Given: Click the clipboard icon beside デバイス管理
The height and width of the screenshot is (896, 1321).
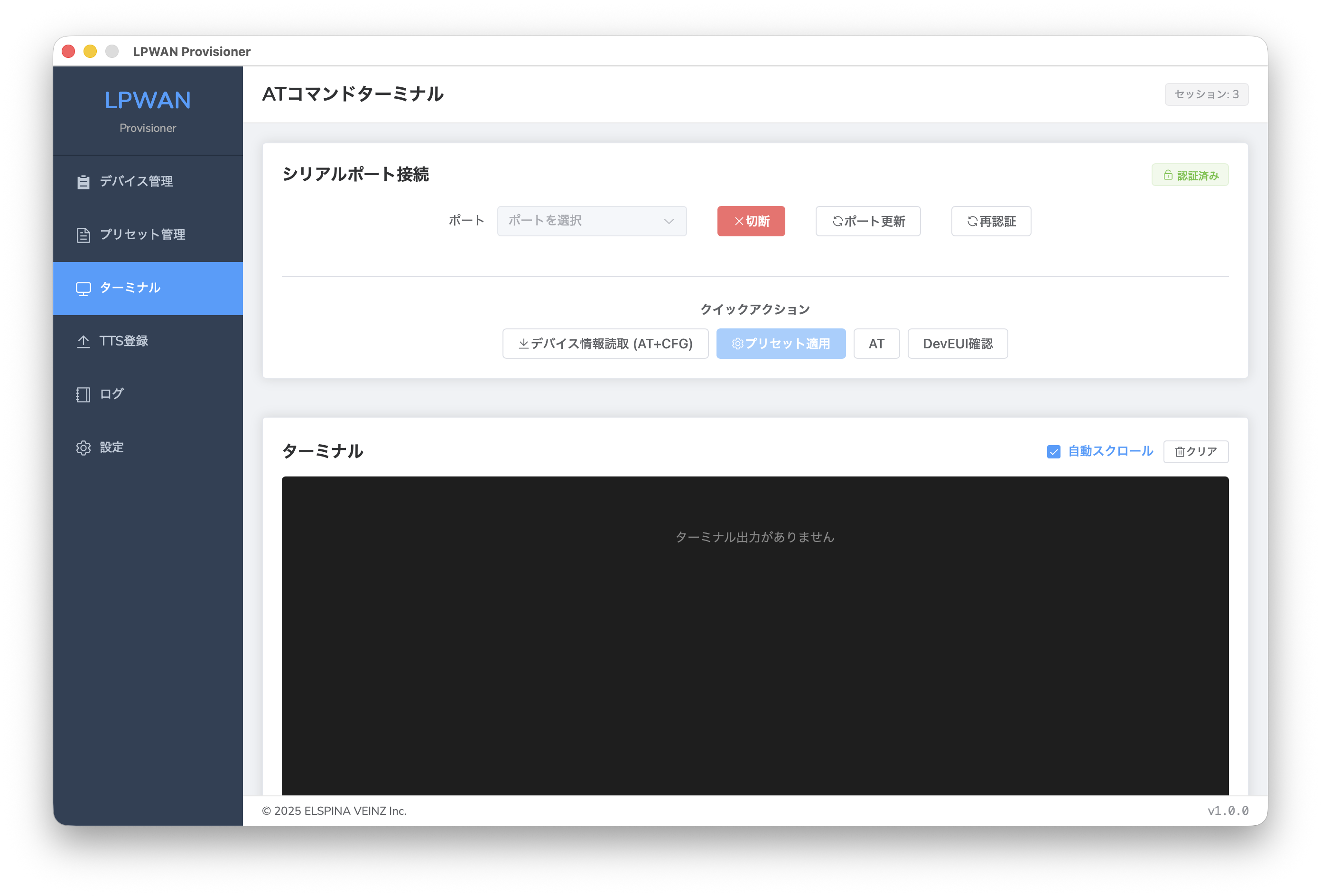Looking at the screenshot, I should point(83,182).
